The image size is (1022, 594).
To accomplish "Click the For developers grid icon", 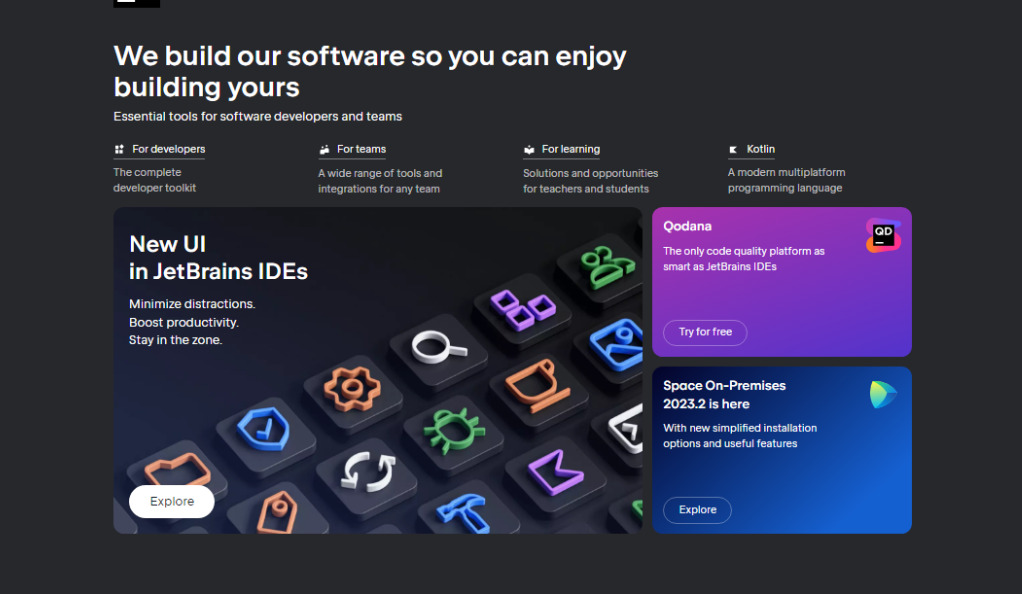I will 119,149.
